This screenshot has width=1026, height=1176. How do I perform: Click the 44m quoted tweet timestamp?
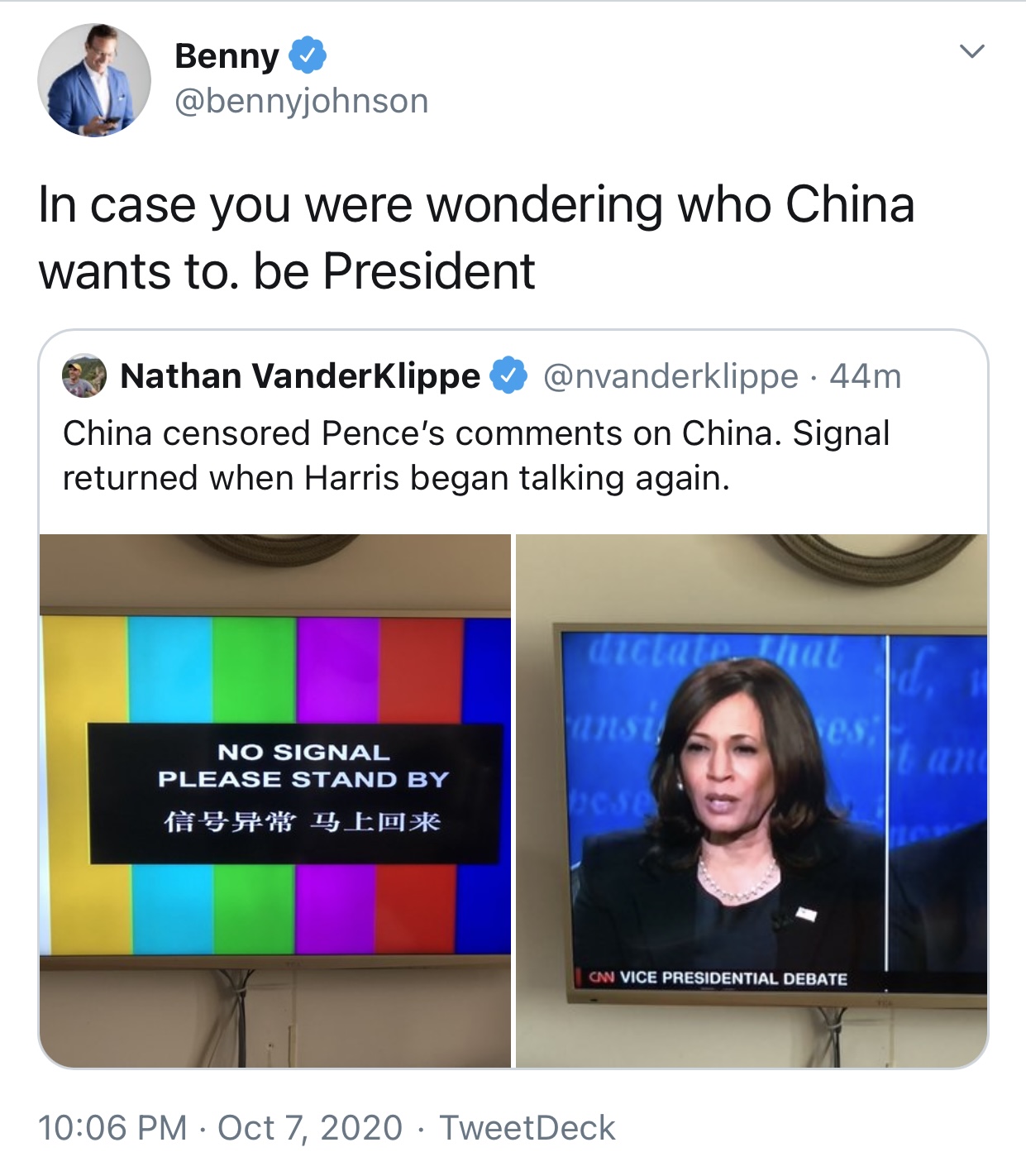tap(865, 376)
